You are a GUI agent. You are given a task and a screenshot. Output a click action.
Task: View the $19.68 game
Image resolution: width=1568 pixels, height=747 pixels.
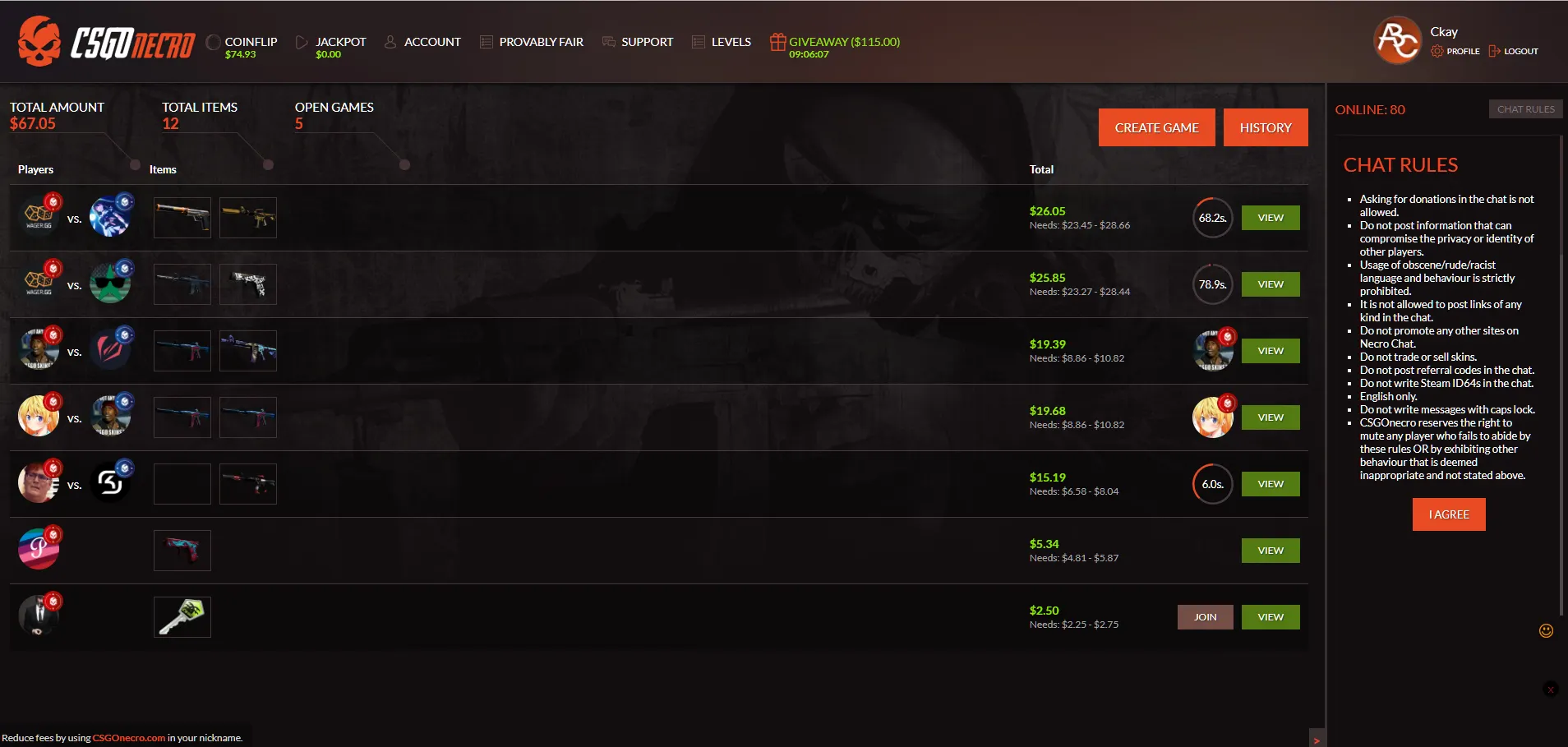1271,417
